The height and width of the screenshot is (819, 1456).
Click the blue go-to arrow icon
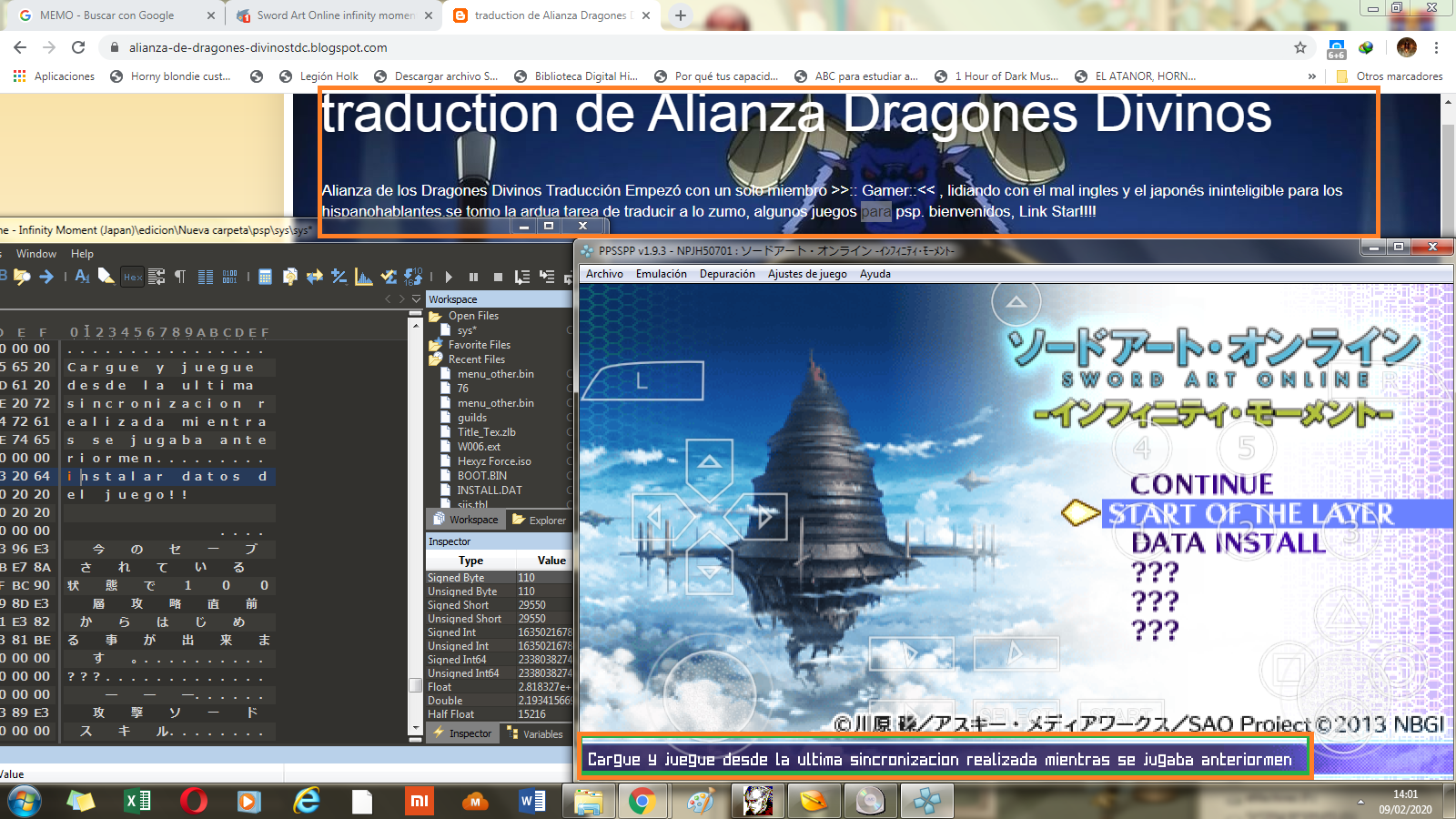point(46,277)
